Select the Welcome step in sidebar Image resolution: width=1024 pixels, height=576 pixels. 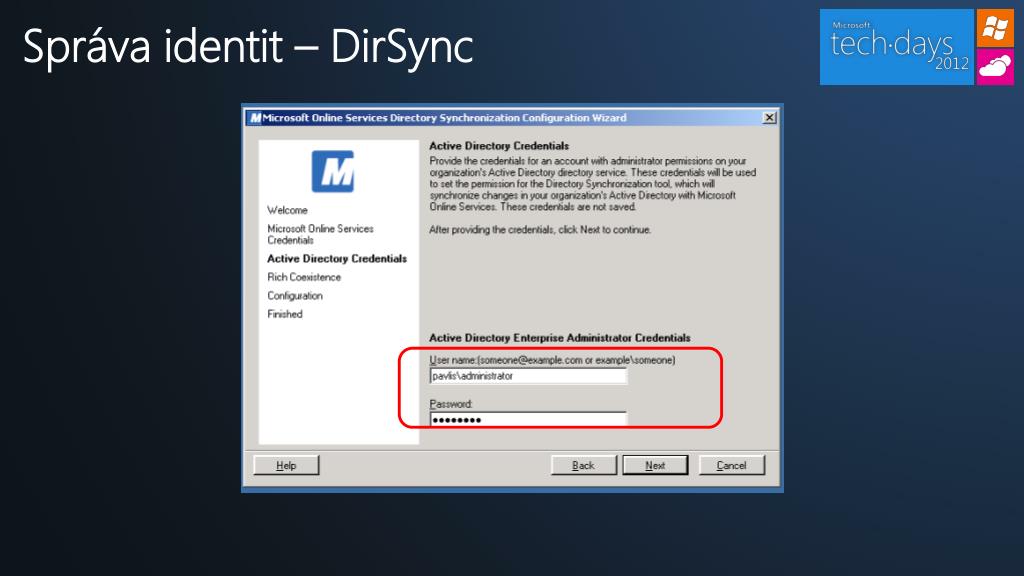[x=287, y=210]
